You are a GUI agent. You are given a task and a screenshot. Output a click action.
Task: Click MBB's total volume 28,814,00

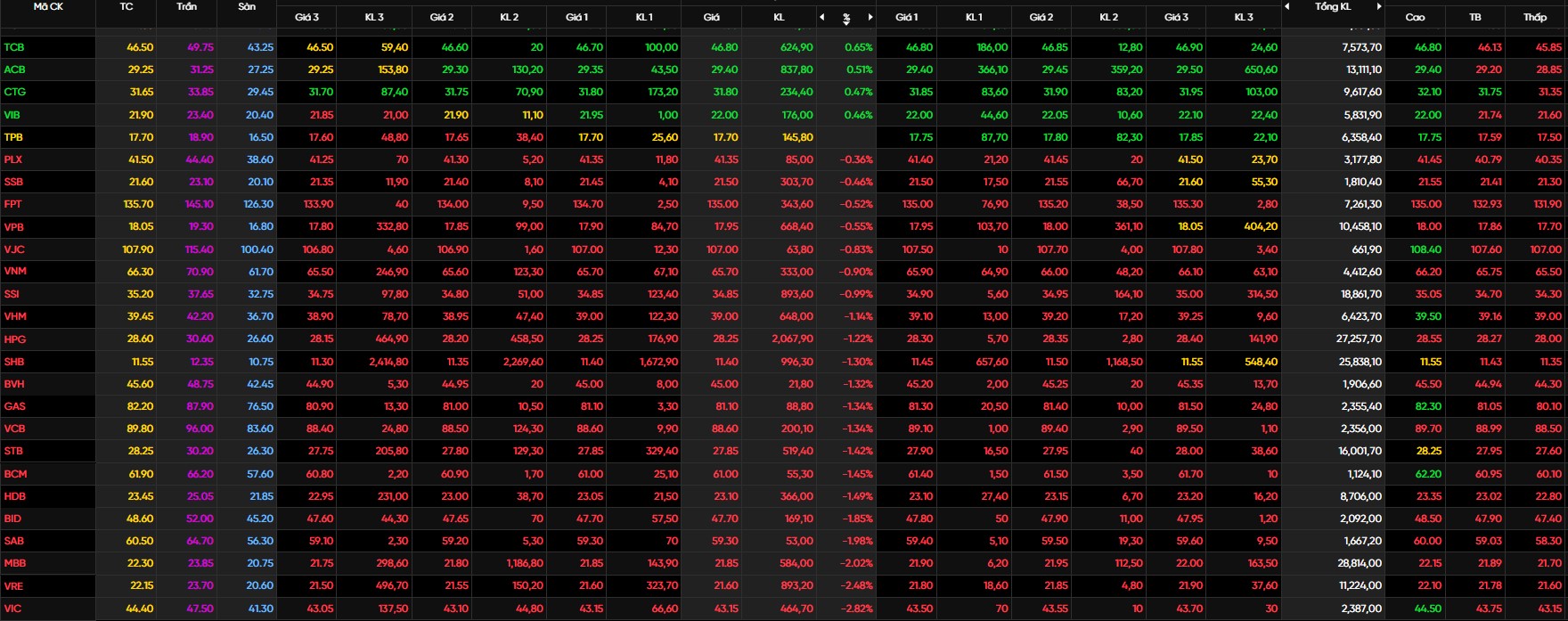click(x=1359, y=564)
